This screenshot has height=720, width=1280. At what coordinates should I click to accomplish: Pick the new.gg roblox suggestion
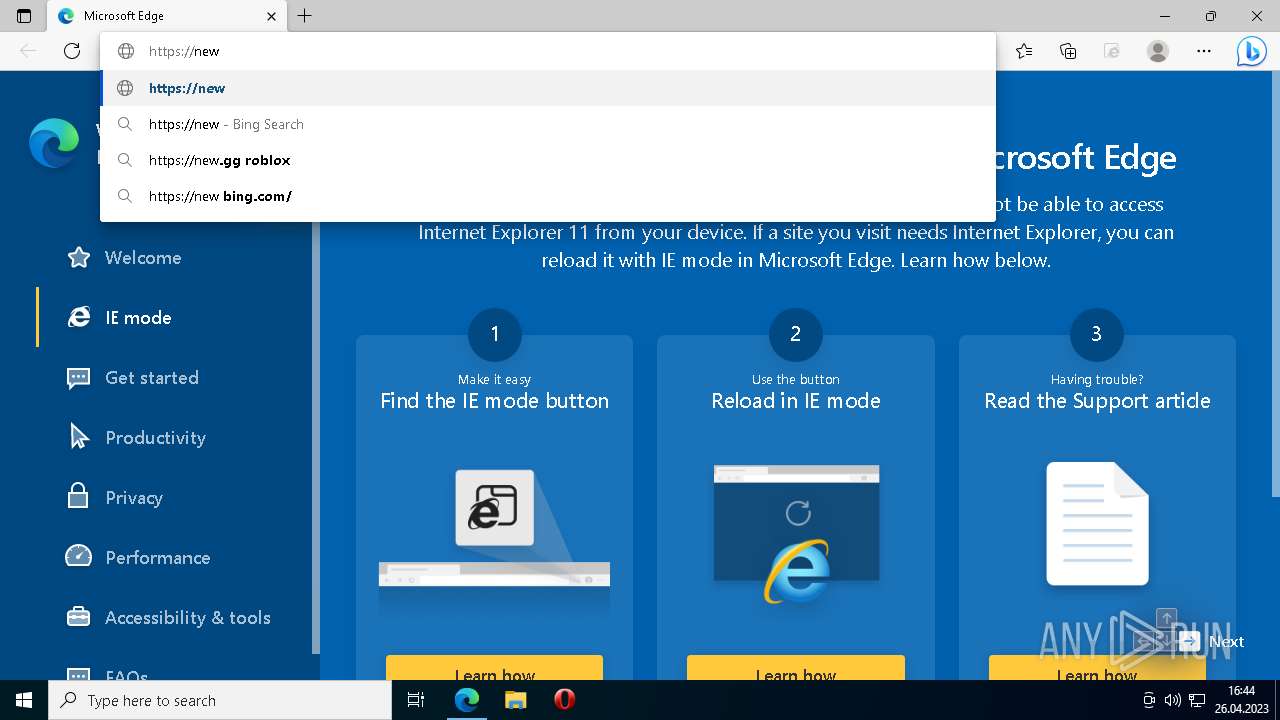click(x=548, y=160)
